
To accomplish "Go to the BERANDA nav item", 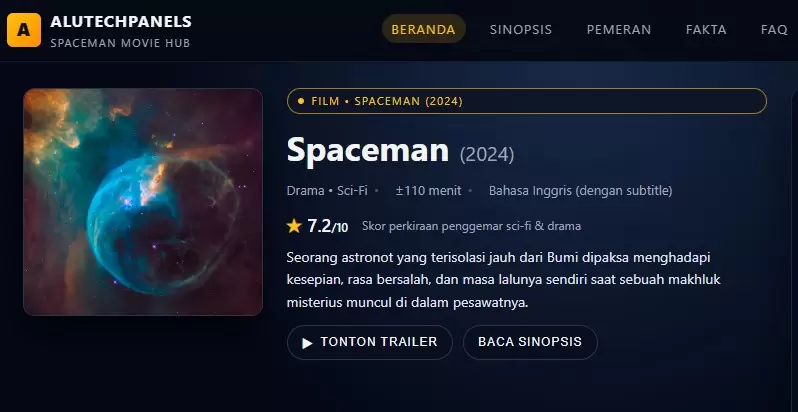I will click(x=423, y=30).
